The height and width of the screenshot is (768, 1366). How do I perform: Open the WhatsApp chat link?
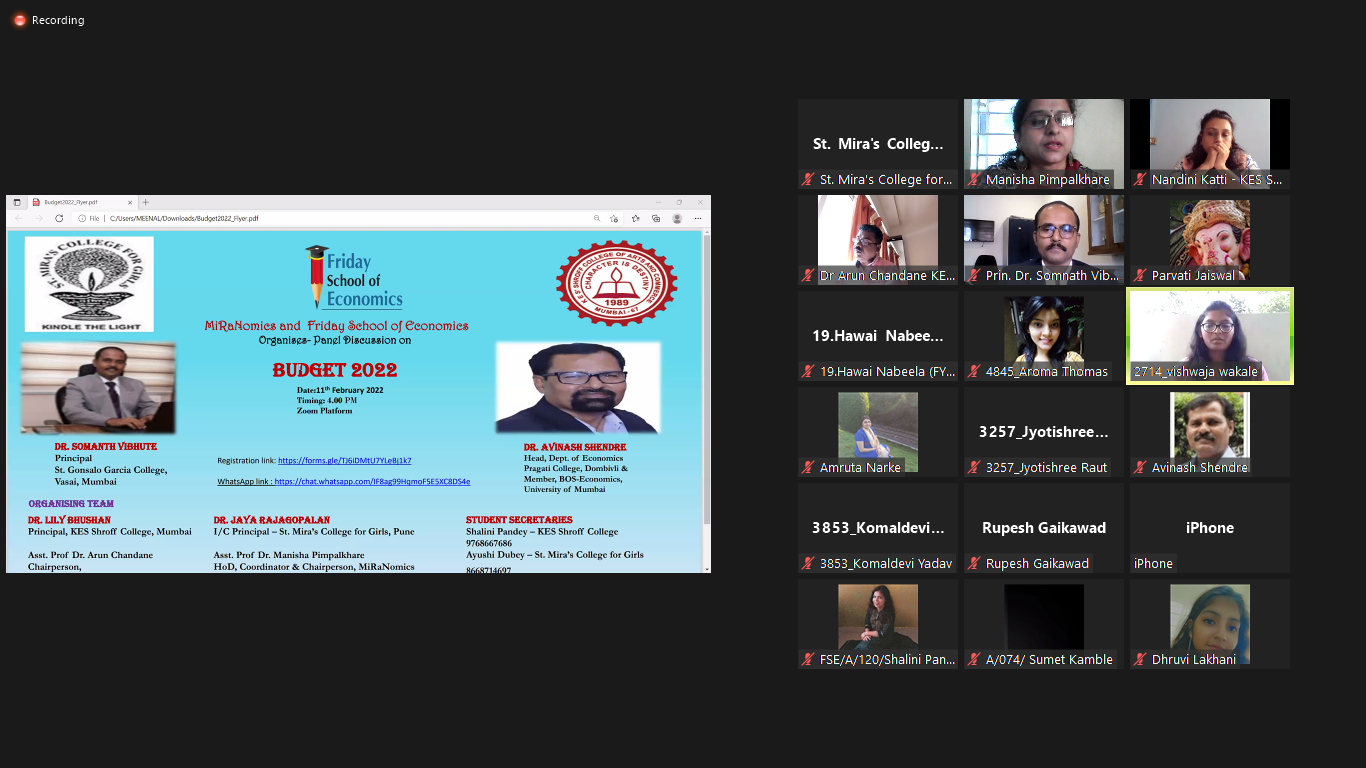pos(372,482)
